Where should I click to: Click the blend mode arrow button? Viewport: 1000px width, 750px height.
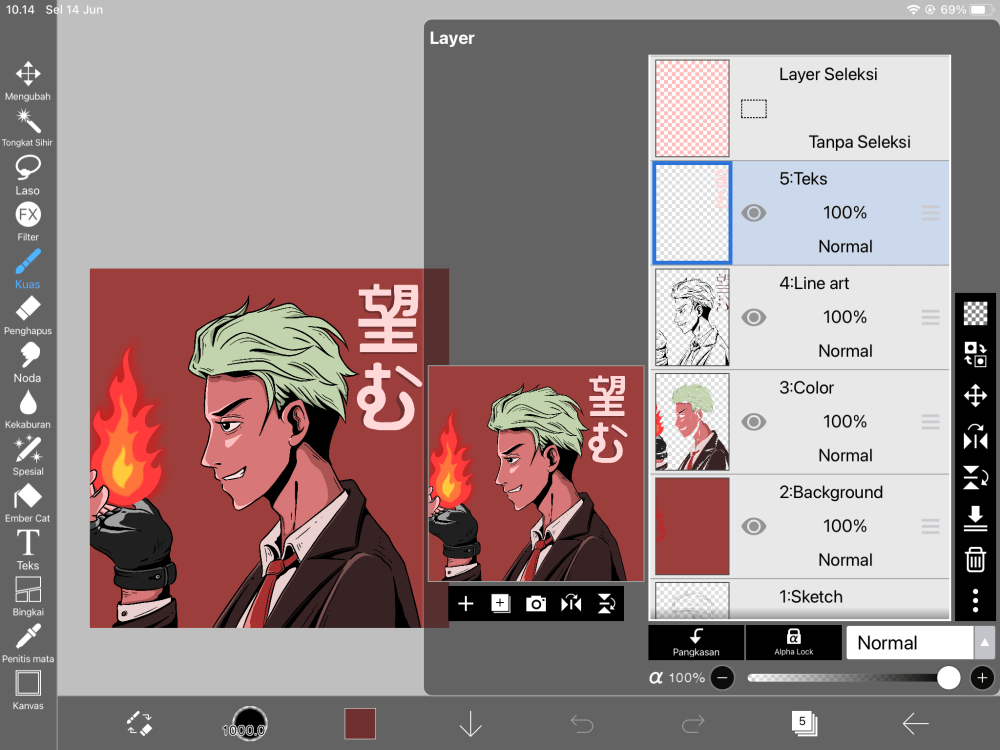point(984,642)
